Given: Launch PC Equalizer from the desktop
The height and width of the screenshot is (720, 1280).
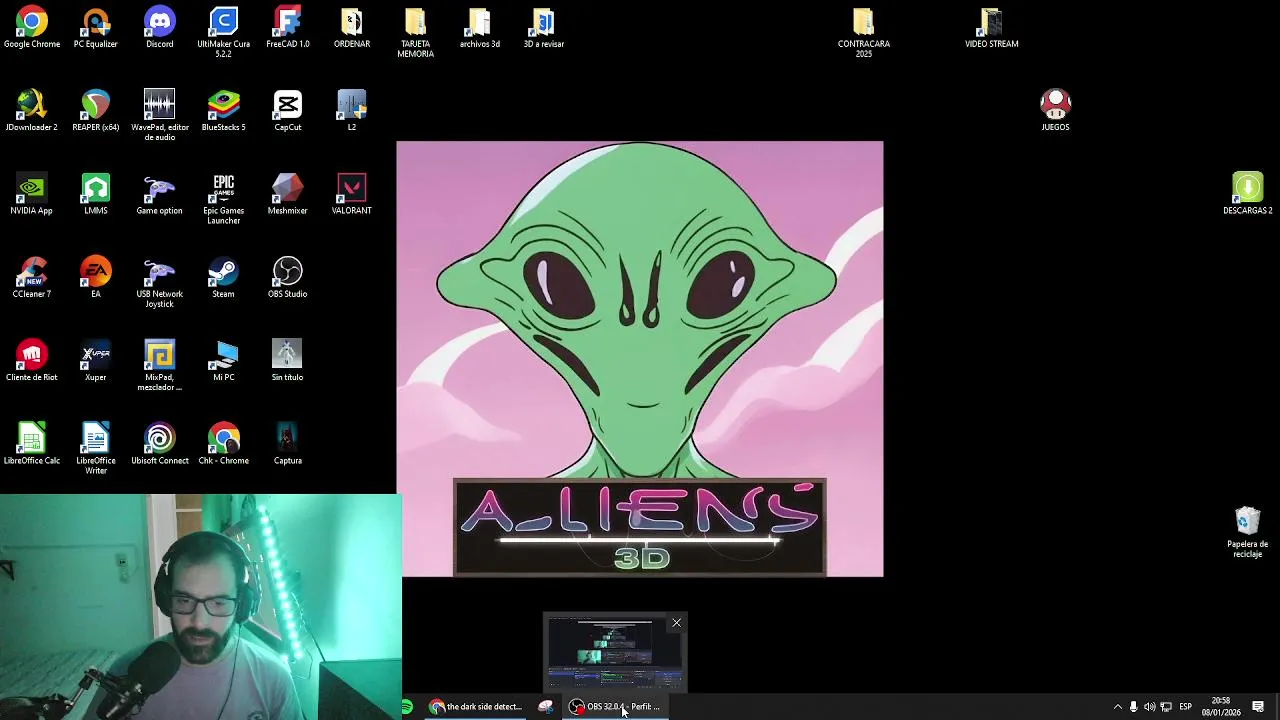Looking at the screenshot, I should [x=95, y=28].
